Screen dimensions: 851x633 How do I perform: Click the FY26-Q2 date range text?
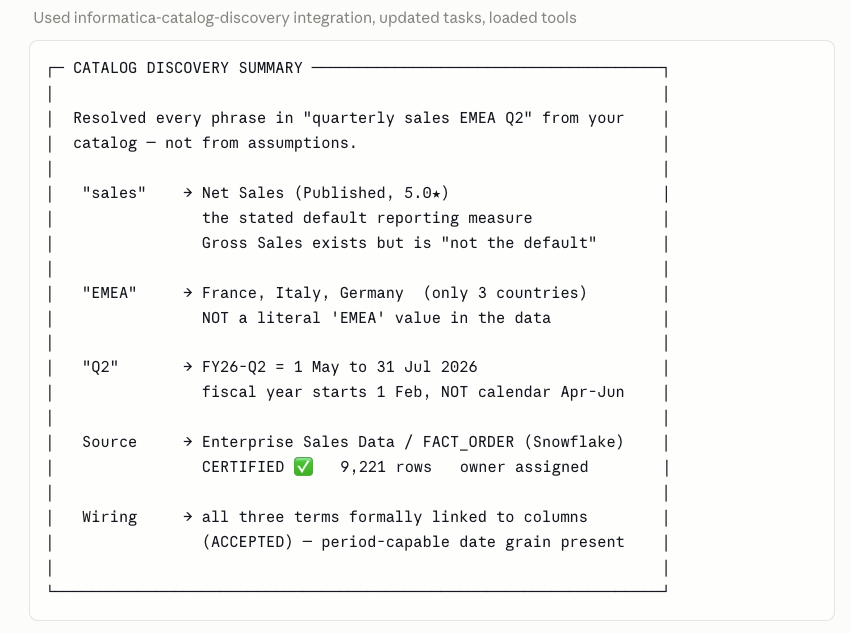(x=340, y=367)
